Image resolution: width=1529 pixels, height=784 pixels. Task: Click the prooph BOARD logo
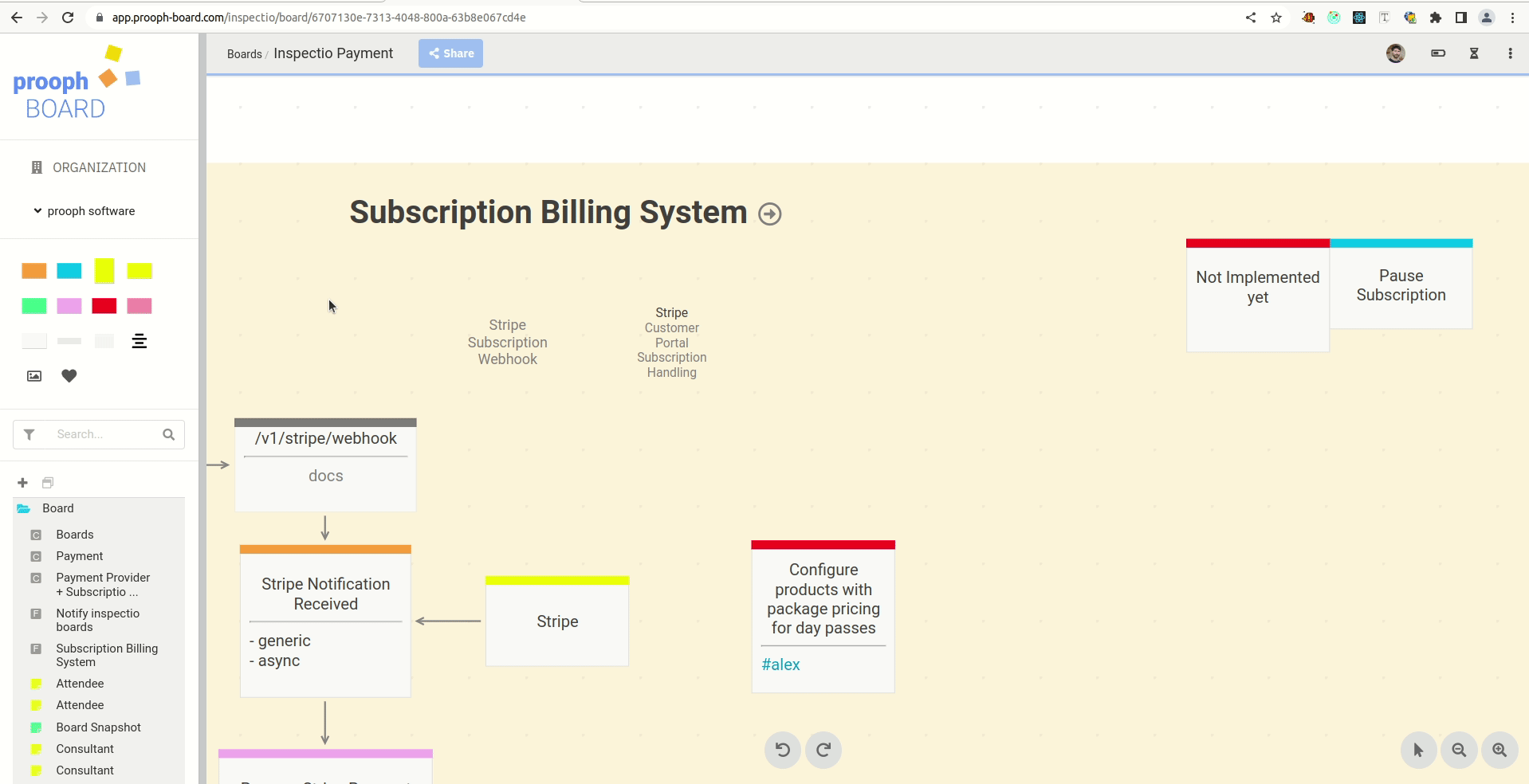(77, 84)
